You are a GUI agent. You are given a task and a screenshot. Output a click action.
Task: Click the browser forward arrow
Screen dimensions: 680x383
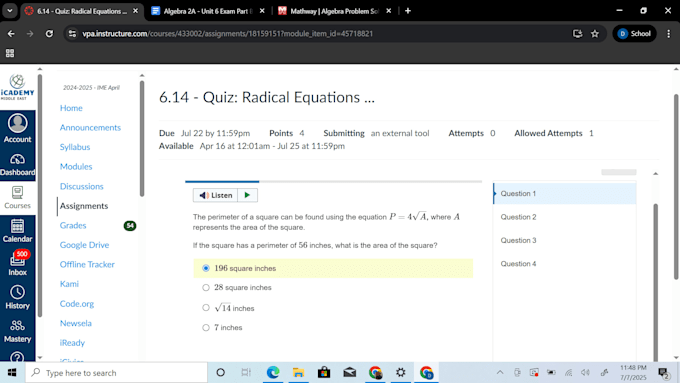click(30, 33)
